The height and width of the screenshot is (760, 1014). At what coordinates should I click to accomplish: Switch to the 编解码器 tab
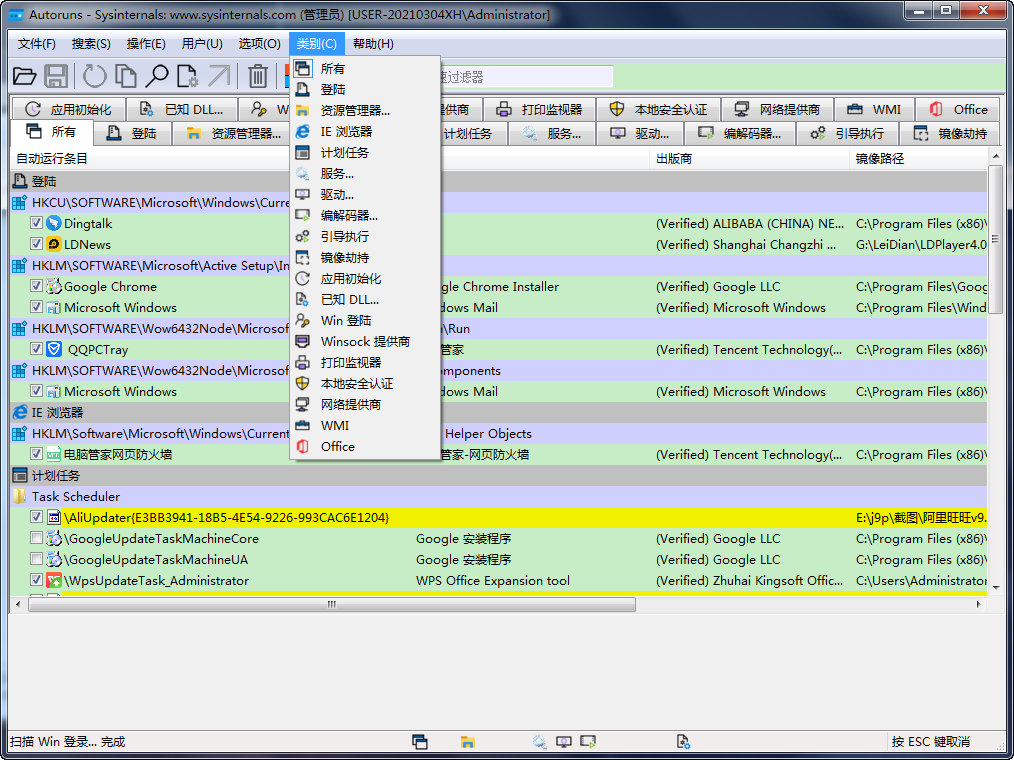coord(739,133)
